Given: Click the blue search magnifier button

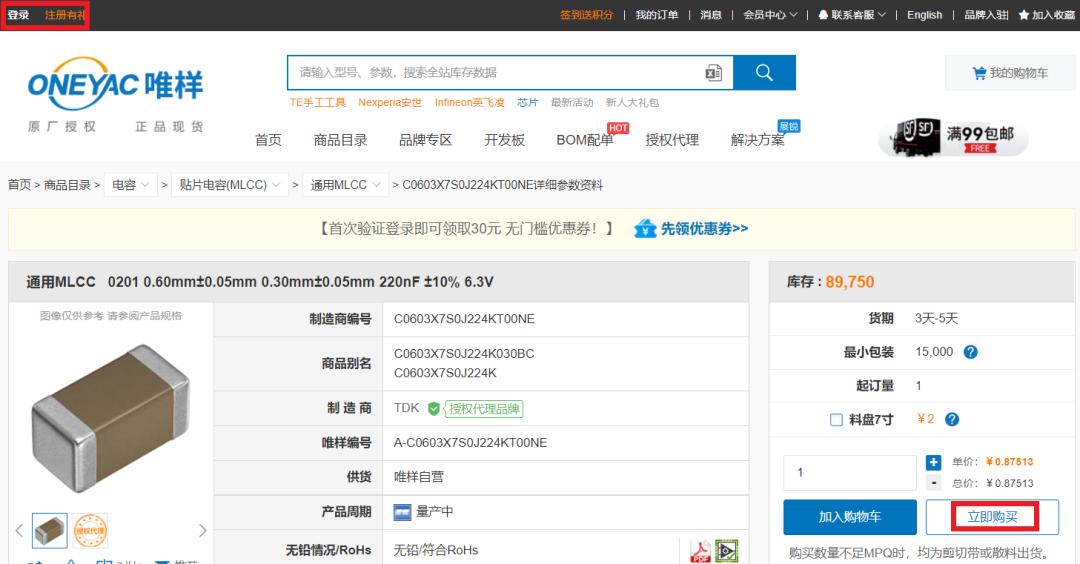Looking at the screenshot, I should click(764, 72).
